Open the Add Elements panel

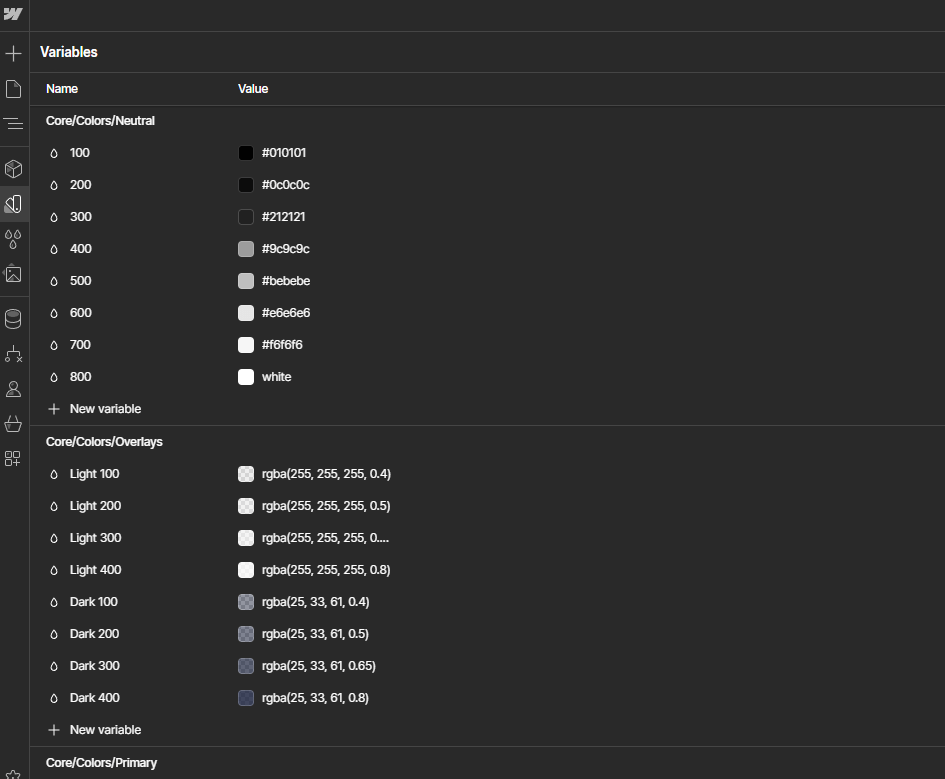click(x=14, y=53)
